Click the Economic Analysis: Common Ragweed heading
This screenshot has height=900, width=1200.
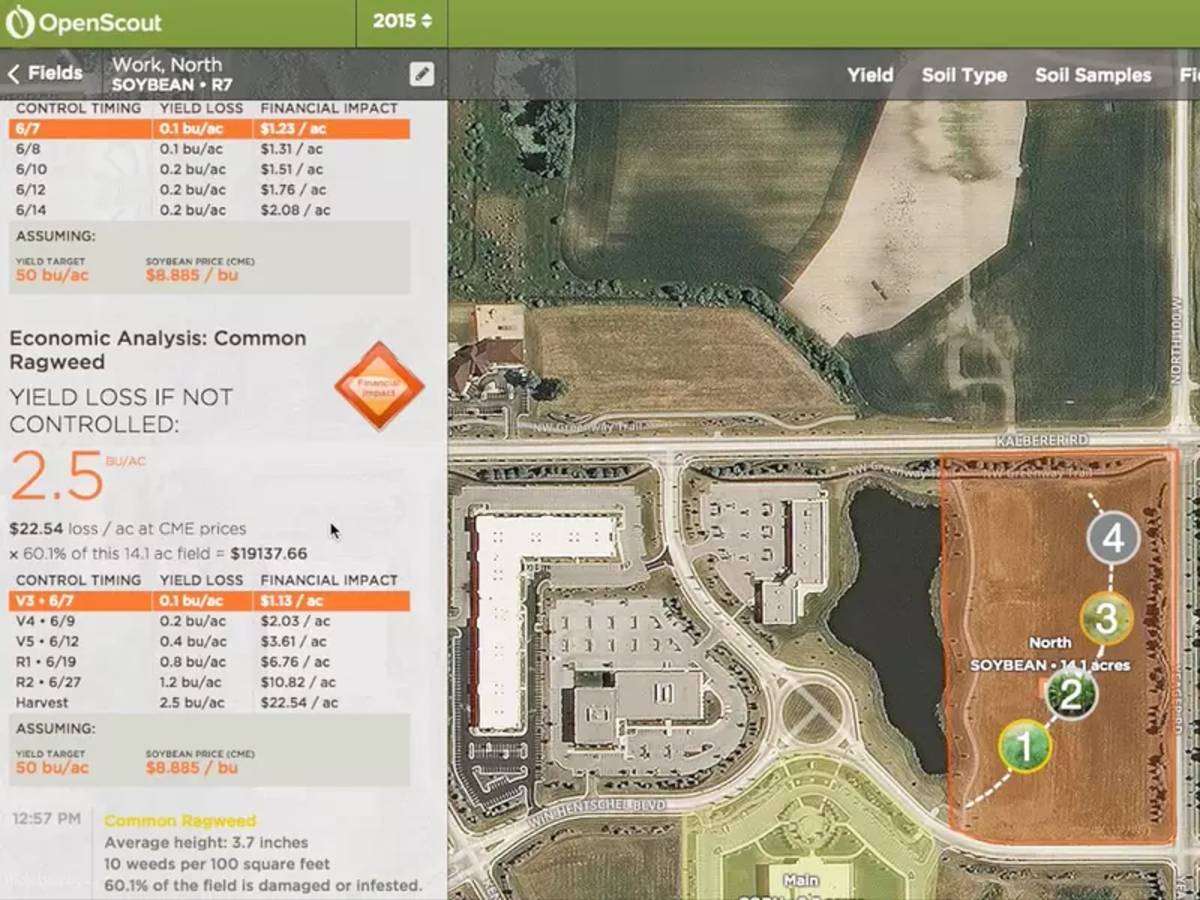158,349
